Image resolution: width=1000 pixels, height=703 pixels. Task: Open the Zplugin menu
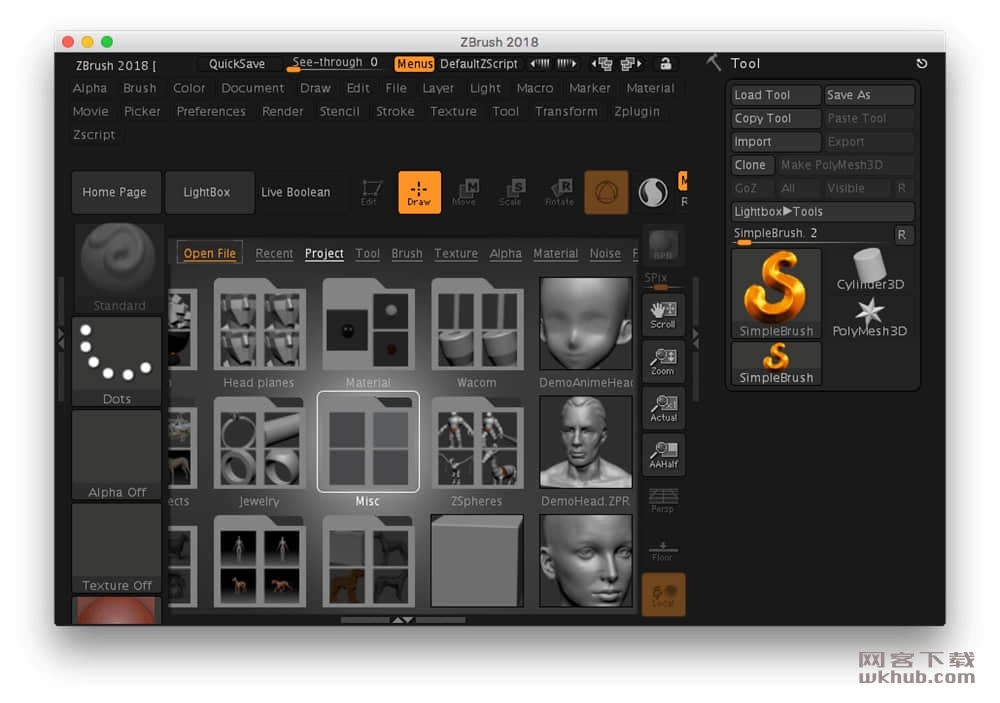click(x=637, y=112)
